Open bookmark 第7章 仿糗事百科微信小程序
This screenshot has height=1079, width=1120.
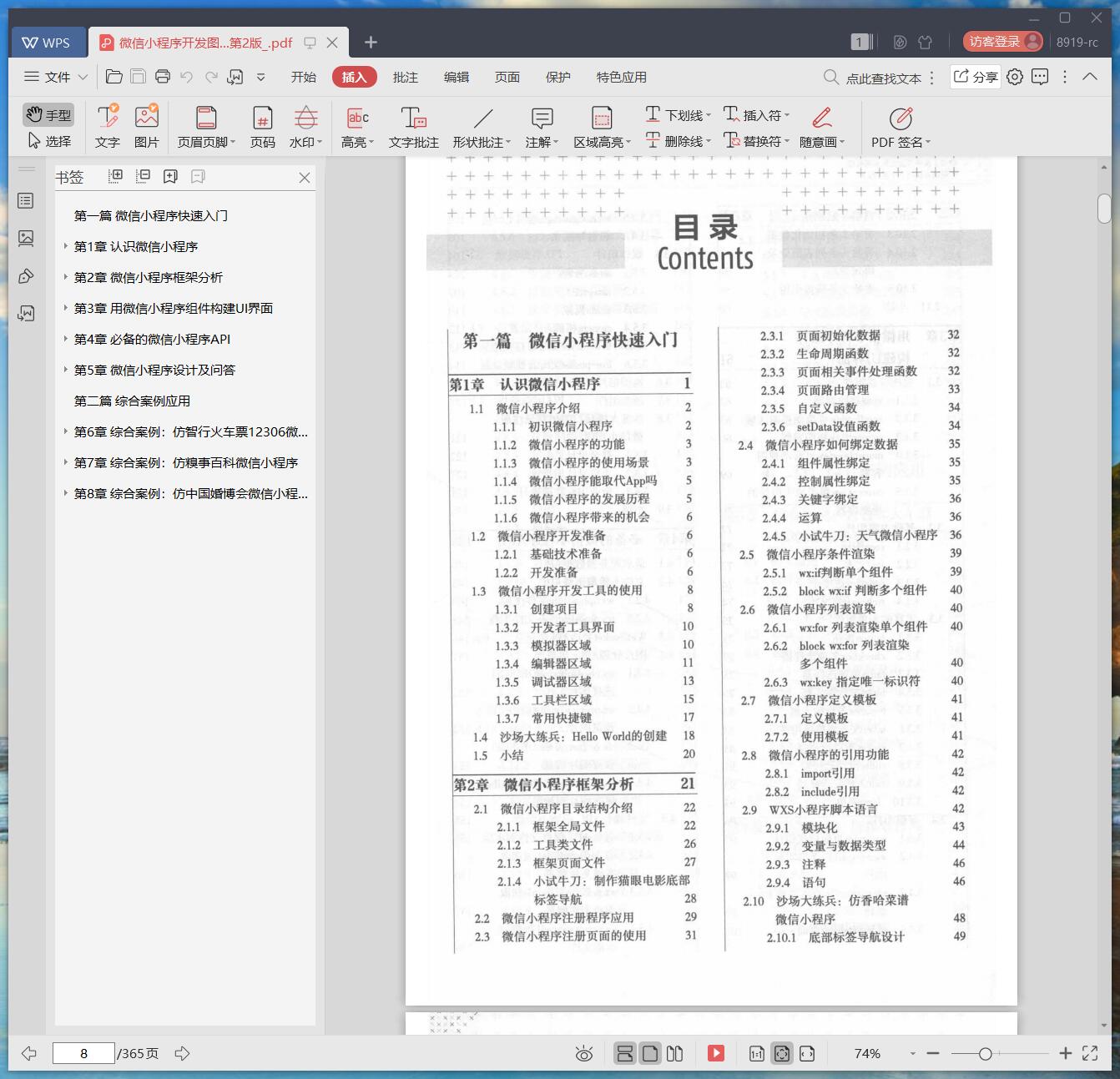186,462
